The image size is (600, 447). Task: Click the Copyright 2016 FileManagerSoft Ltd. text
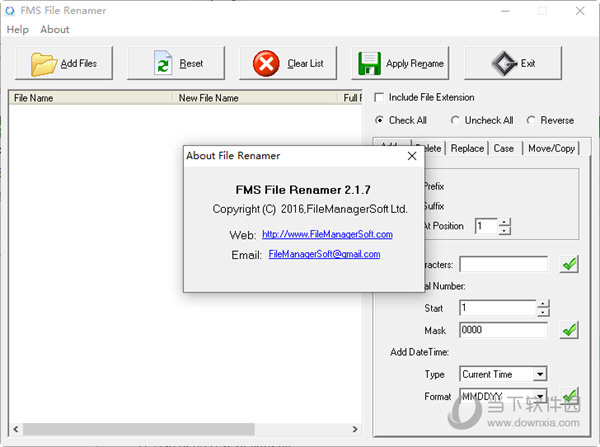click(x=310, y=209)
